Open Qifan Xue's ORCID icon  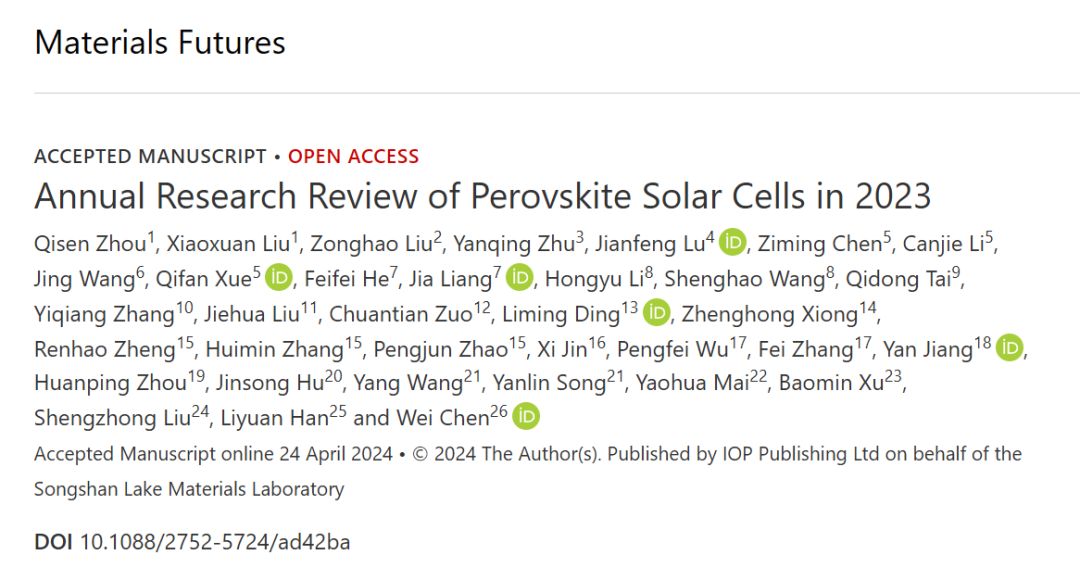pos(279,278)
